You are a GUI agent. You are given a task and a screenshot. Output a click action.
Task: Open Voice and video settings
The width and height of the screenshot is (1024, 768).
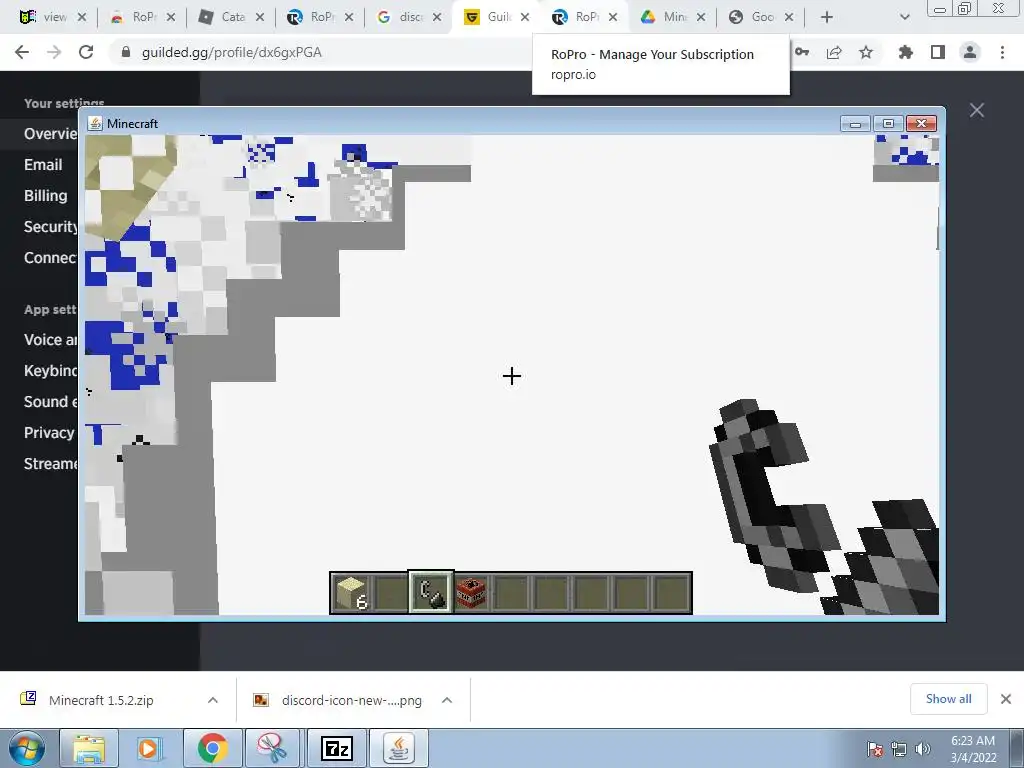[50, 340]
